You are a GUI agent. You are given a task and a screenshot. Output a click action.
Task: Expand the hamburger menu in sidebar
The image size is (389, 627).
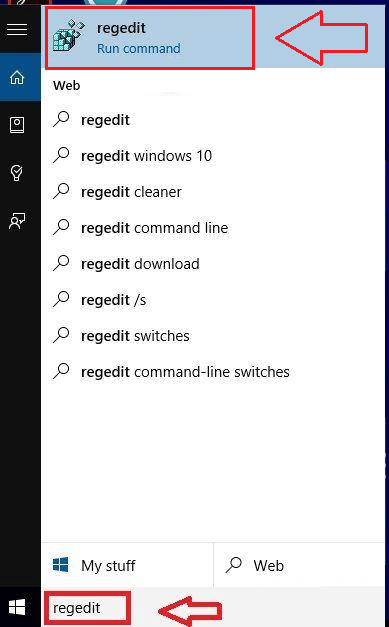(17, 30)
